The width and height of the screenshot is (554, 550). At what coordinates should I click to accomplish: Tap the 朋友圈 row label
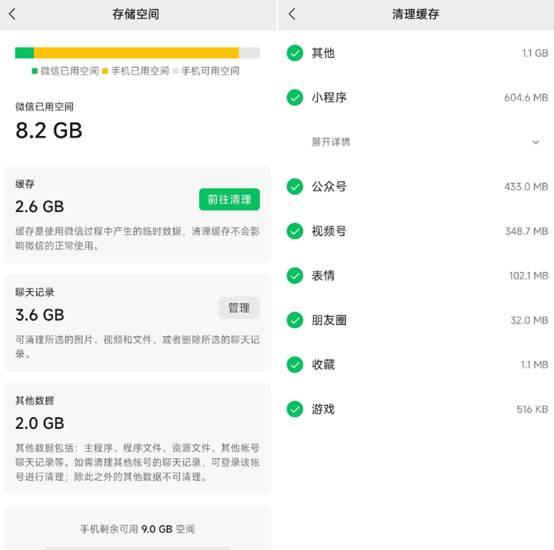(x=329, y=320)
